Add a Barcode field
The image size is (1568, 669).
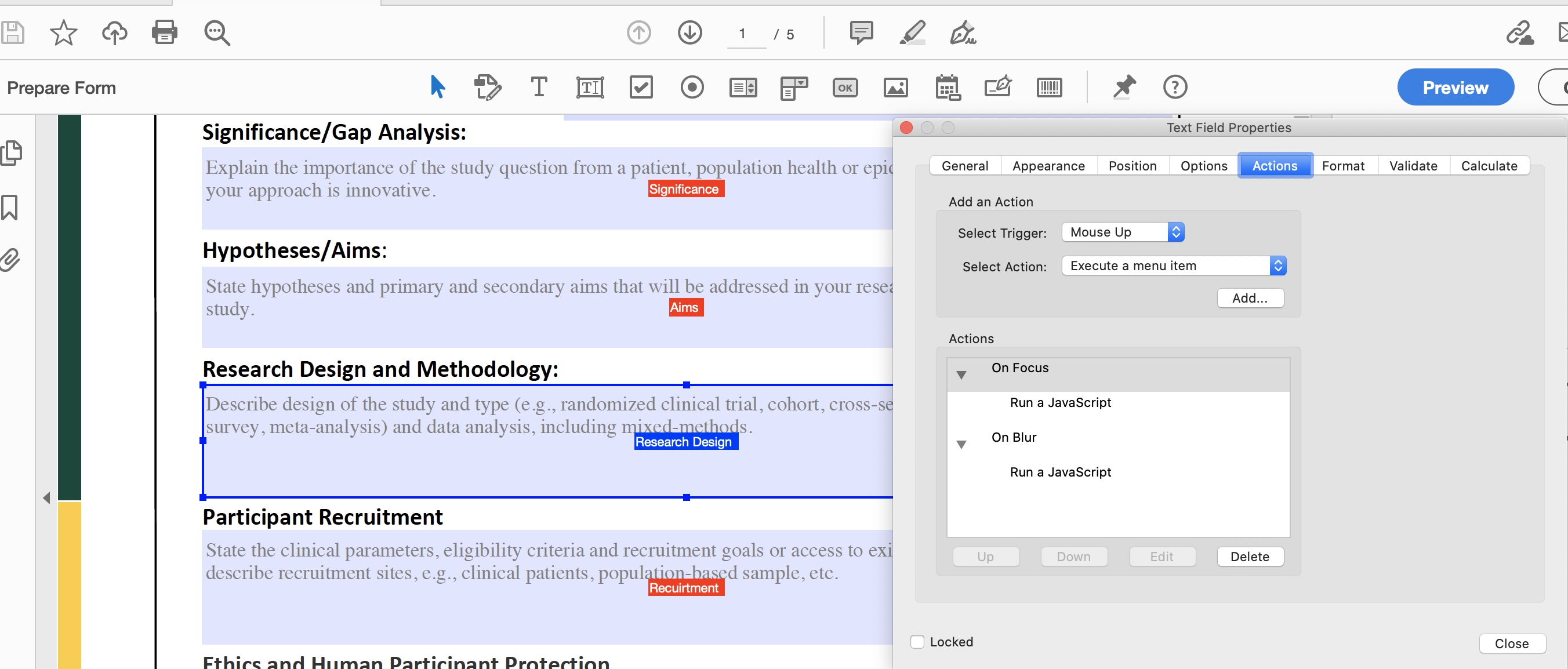1049,87
